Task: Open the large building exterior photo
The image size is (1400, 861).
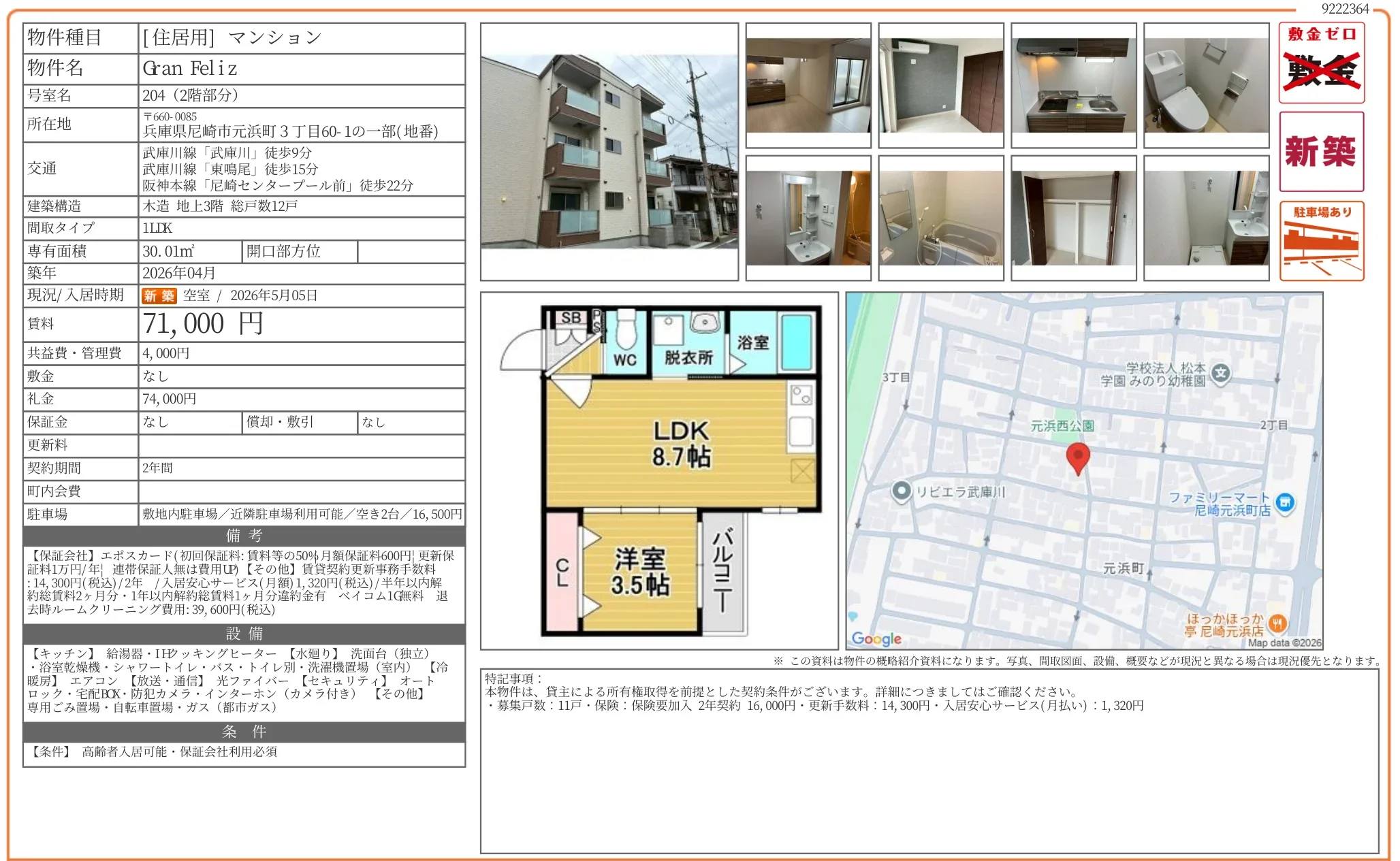Action: [609, 151]
